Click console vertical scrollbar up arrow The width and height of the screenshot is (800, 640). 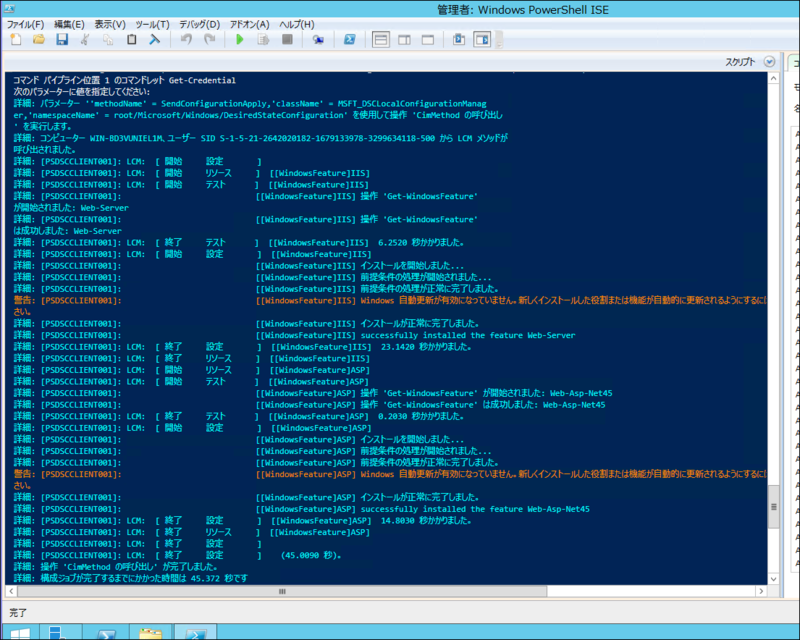click(x=773, y=79)
